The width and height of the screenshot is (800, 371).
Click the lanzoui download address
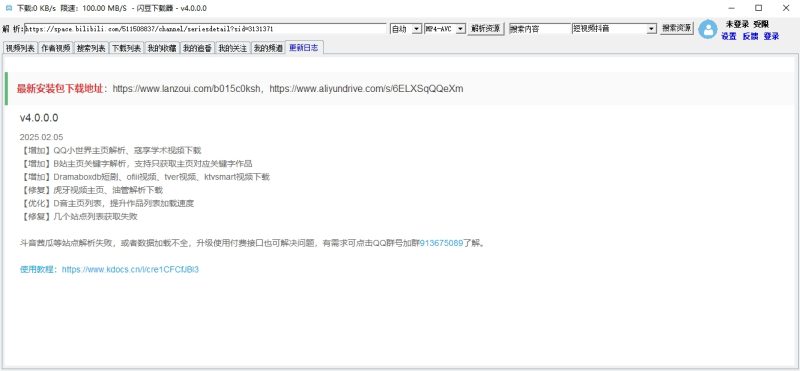click(x=187, y=88)
